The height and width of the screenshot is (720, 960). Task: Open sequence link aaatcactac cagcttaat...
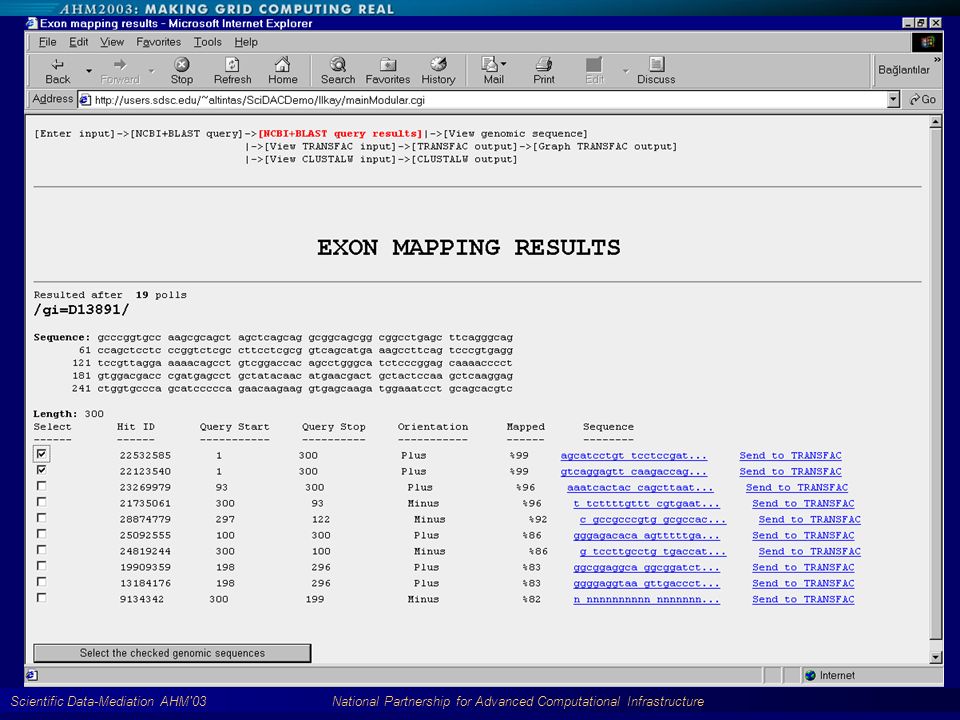640,487
